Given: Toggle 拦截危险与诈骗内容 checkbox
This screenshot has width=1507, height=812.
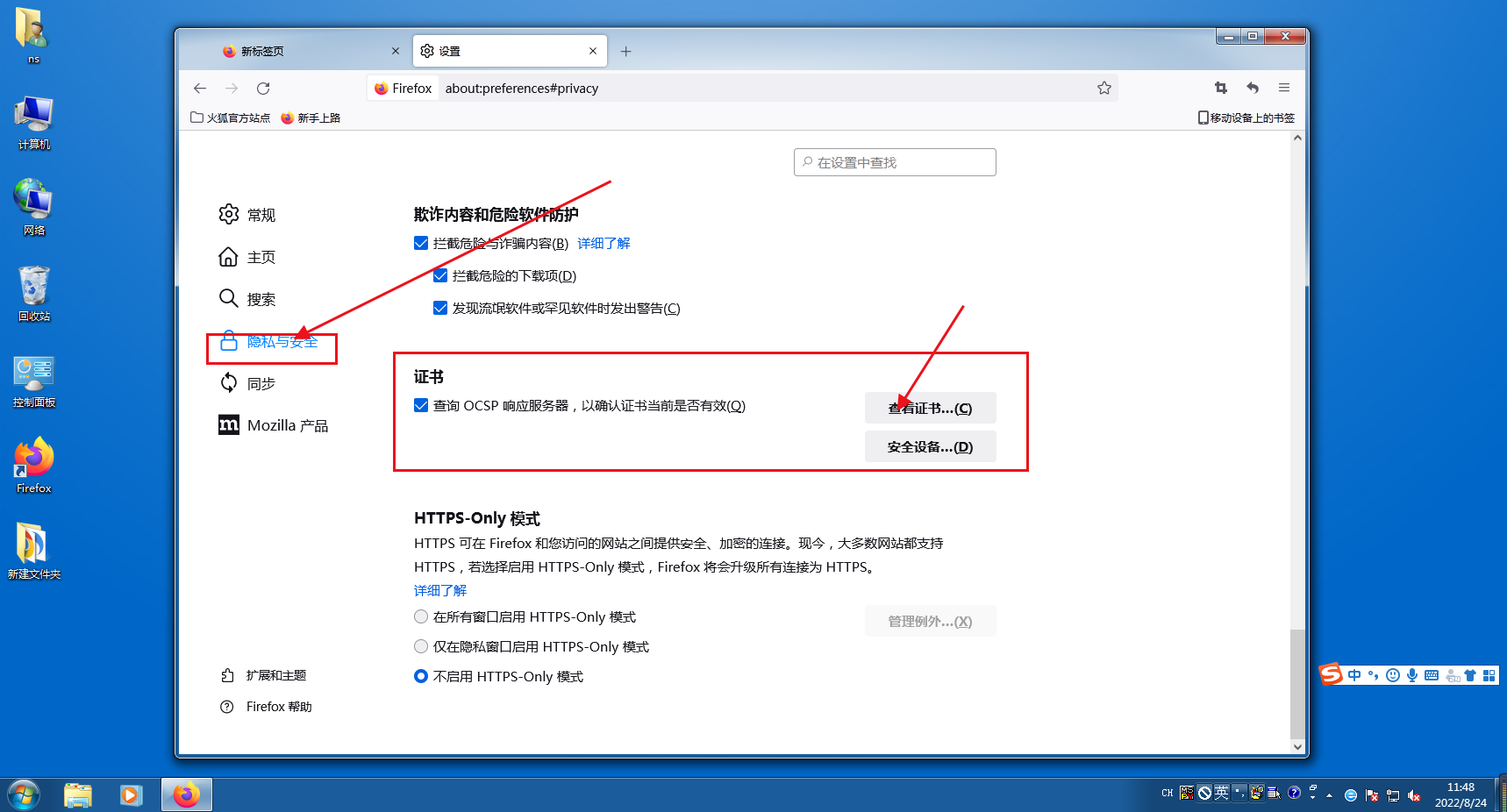Looking at the screenshot, I should [x=421, y=243].
